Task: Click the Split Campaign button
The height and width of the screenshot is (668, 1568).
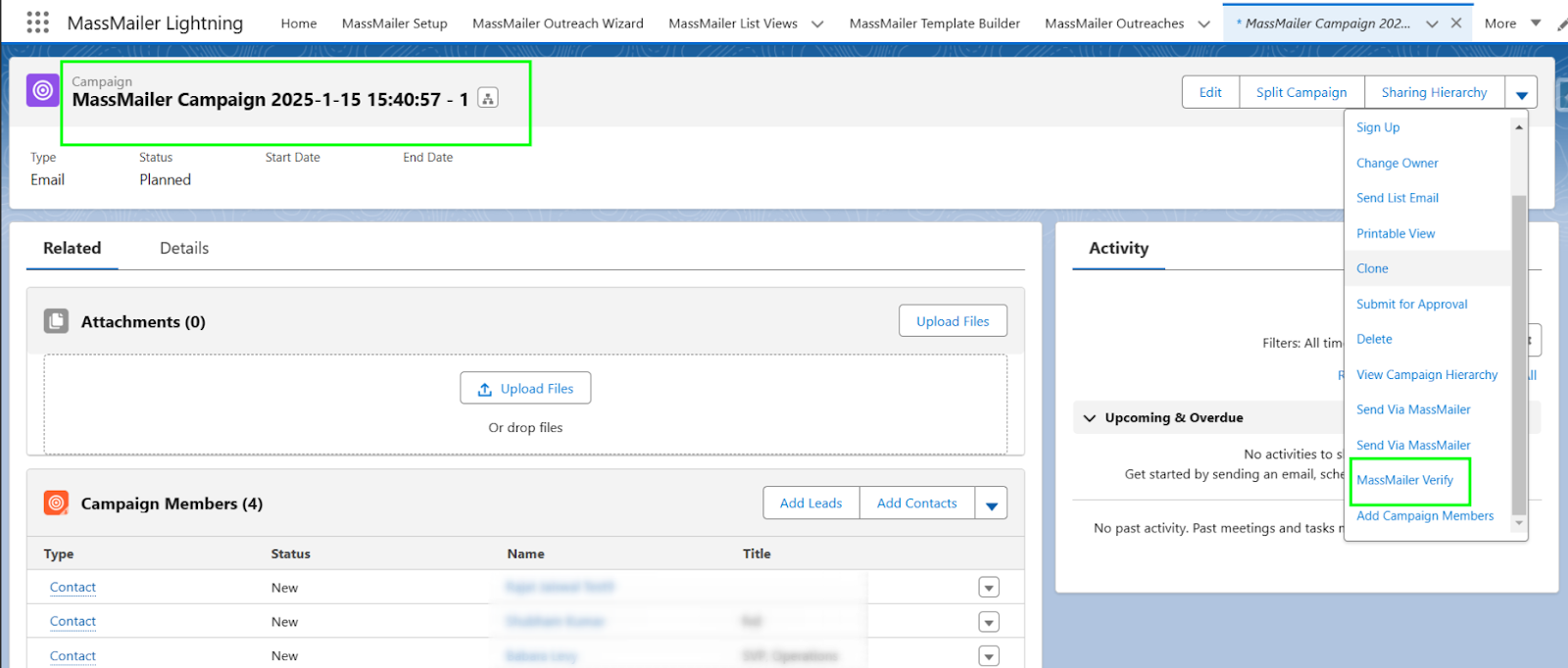Action: point(1301,92)
